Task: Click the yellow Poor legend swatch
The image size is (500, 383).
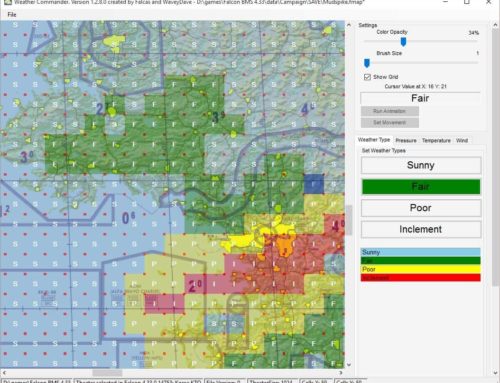Action: tap(421, 269)
